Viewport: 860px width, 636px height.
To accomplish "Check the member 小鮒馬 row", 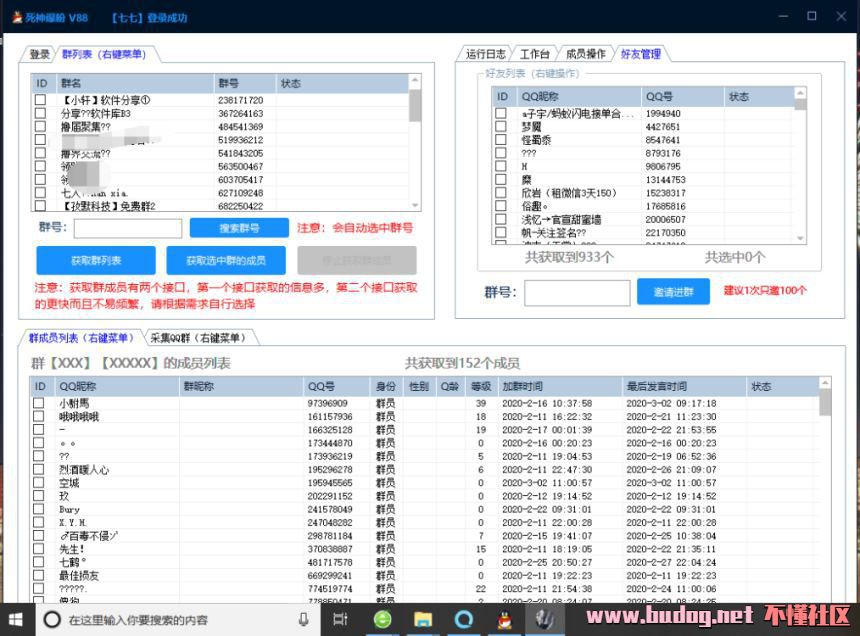I will coord(38,403).
